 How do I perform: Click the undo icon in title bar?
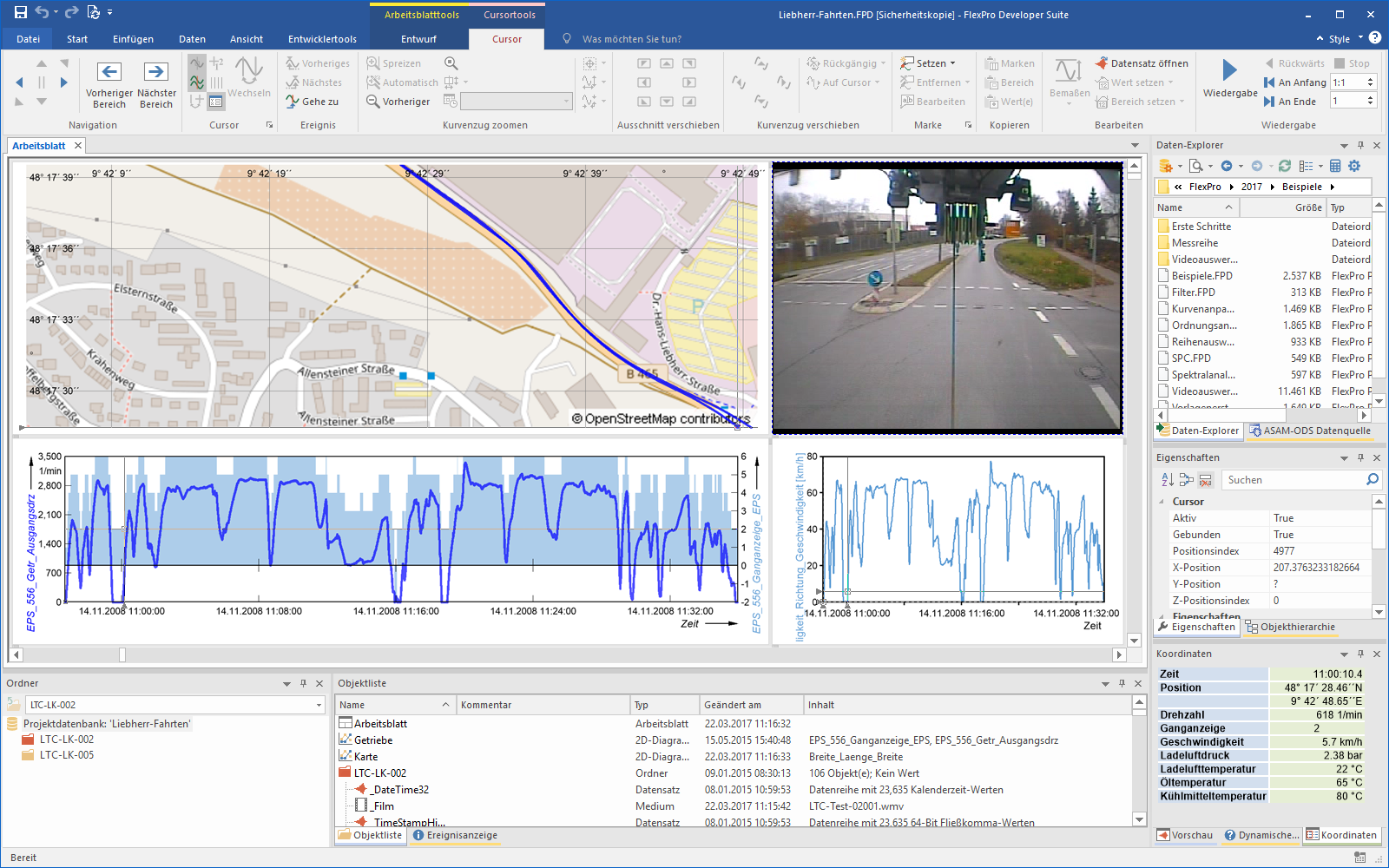pos(43,13)
